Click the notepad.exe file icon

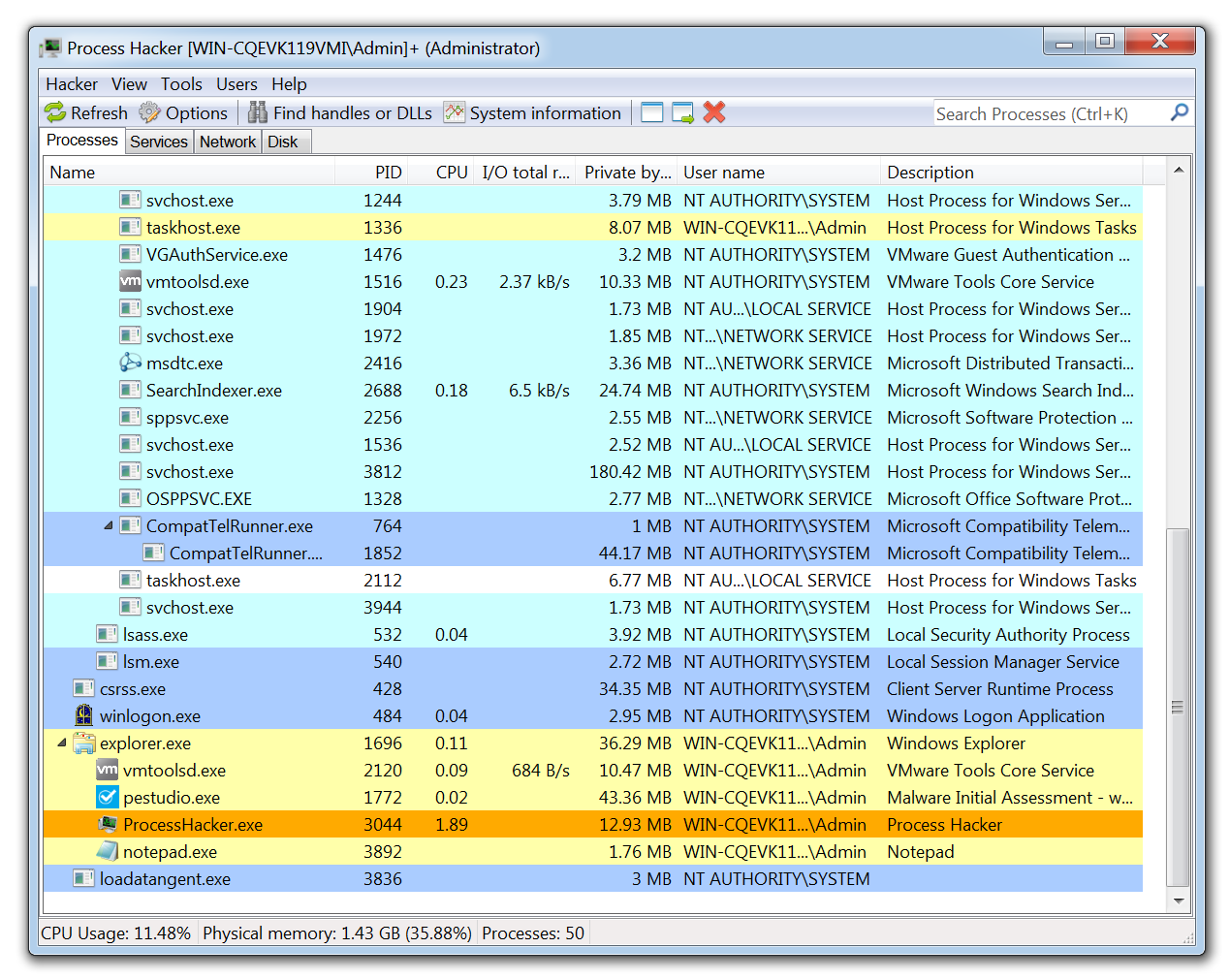[108, 851]
